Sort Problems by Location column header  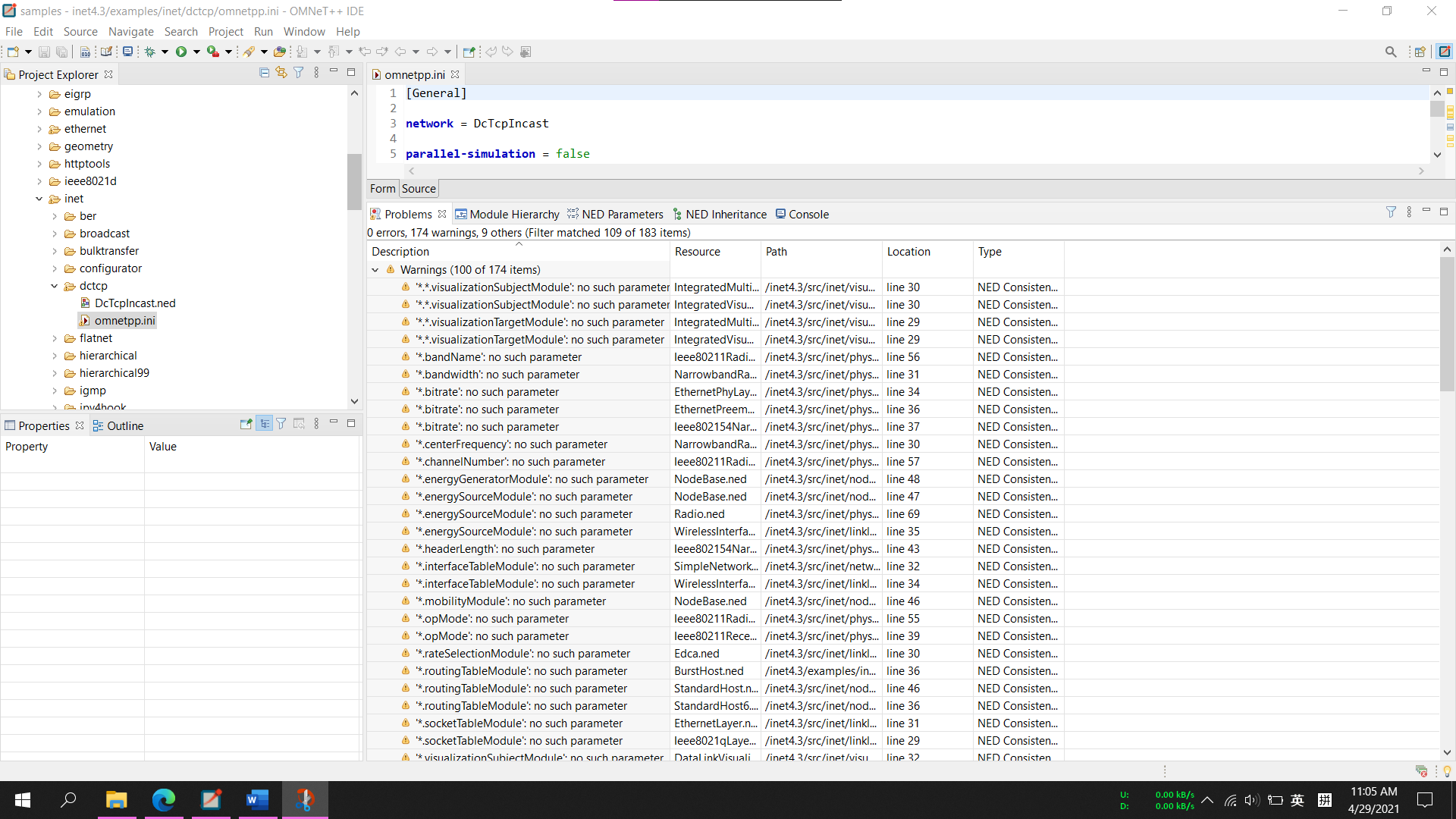tap(927, 252)
